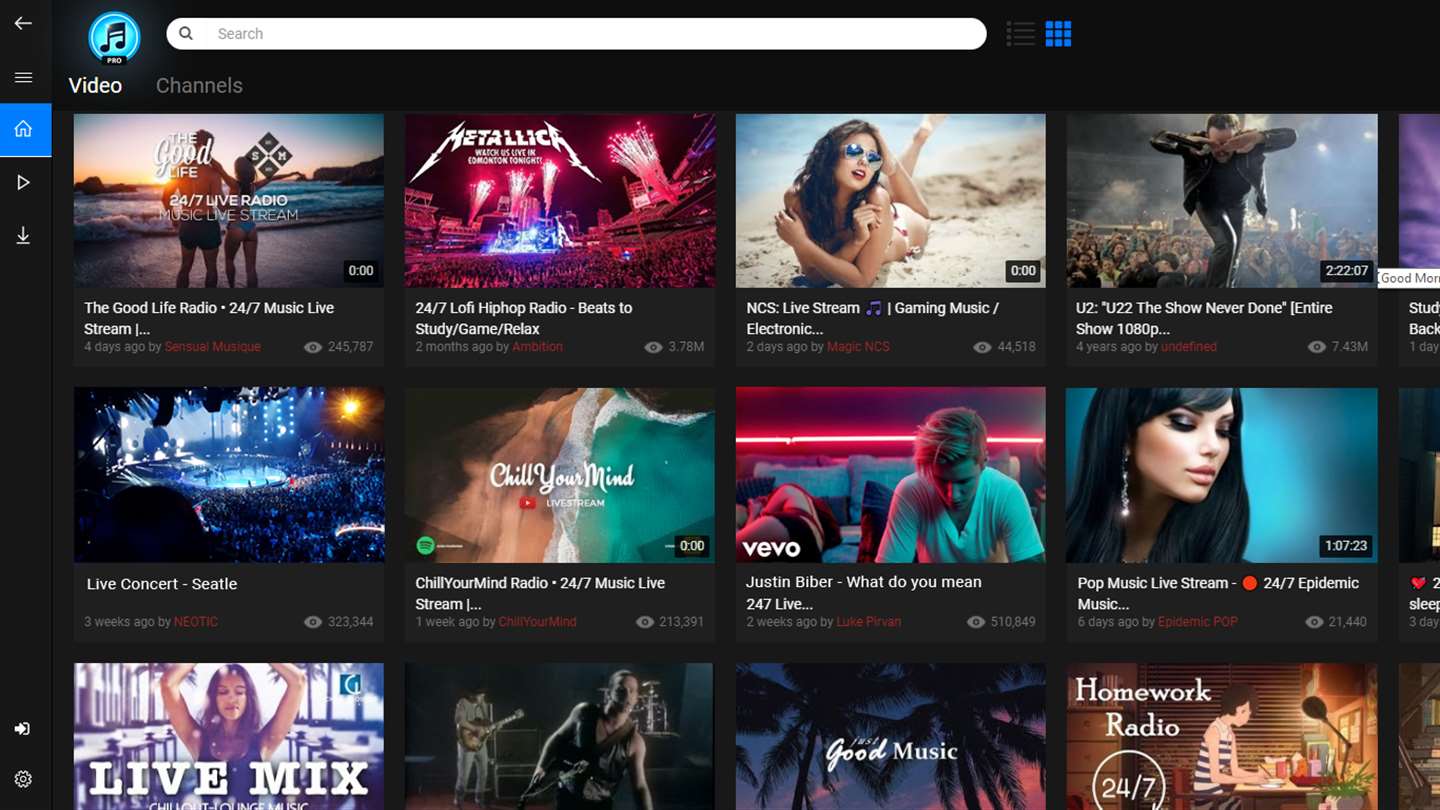The width and height of the screenshot is (1440, 810).
Task: Click the back arrow icon
Action: click(x=23, y=23)
